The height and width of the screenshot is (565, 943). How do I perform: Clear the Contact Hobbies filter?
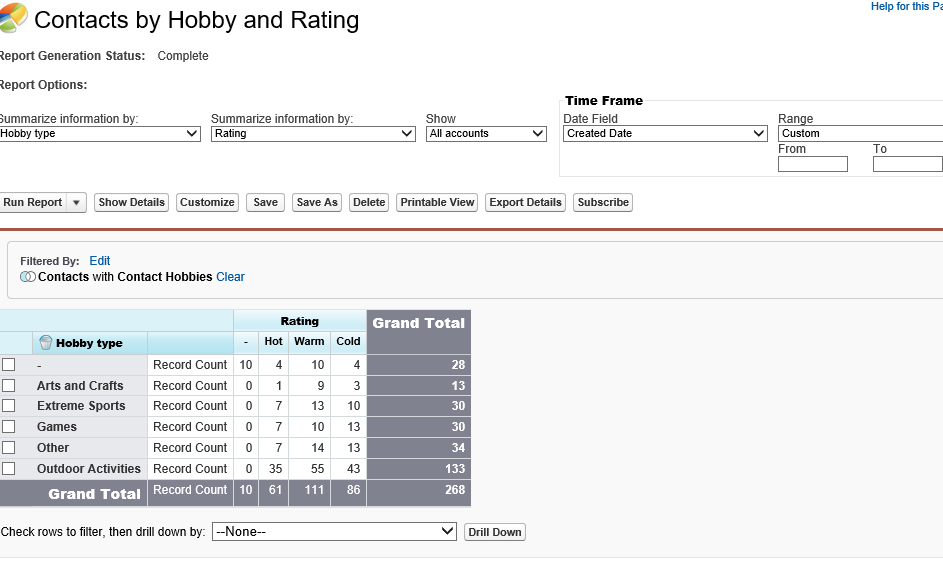point(230,277)
